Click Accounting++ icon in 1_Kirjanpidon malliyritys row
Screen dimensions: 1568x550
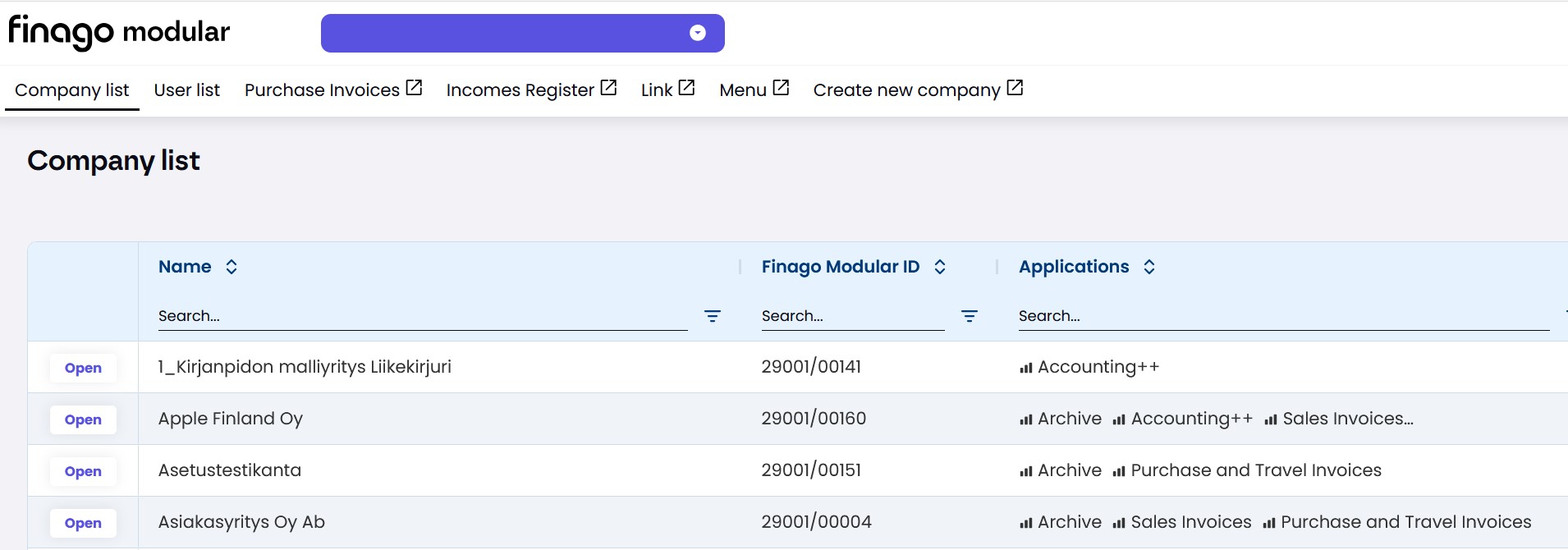coord(1025,369)
